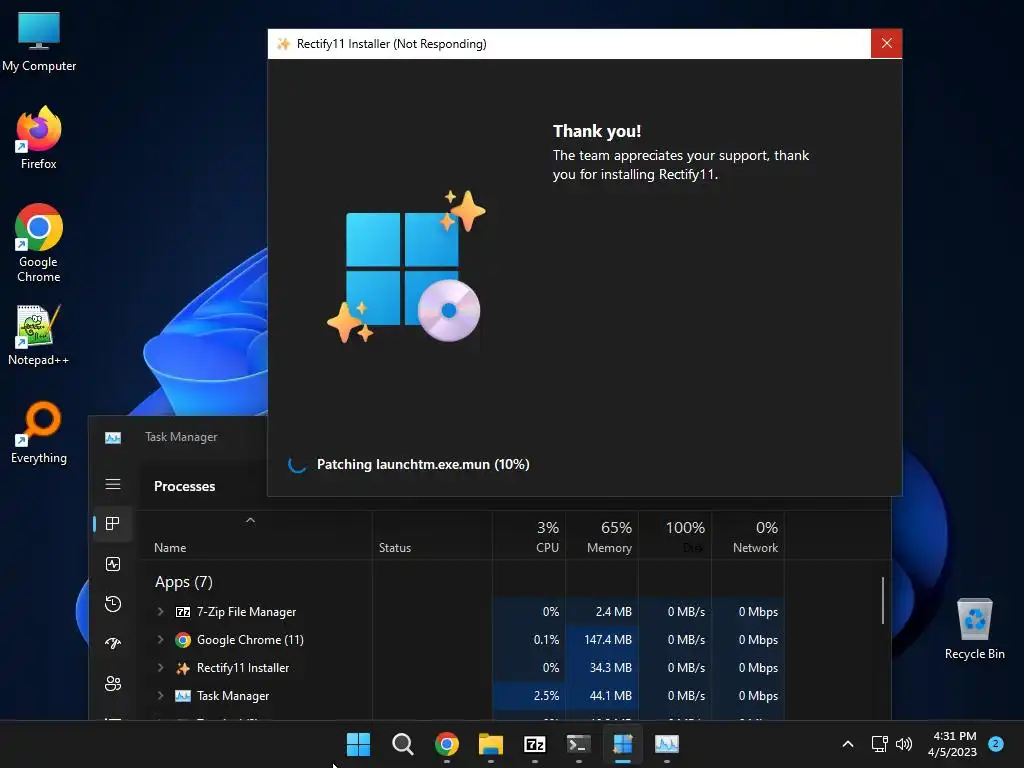Click the Thank you! heading
The height and width of the screenshot is (768, 1024).
click(597, 131)
